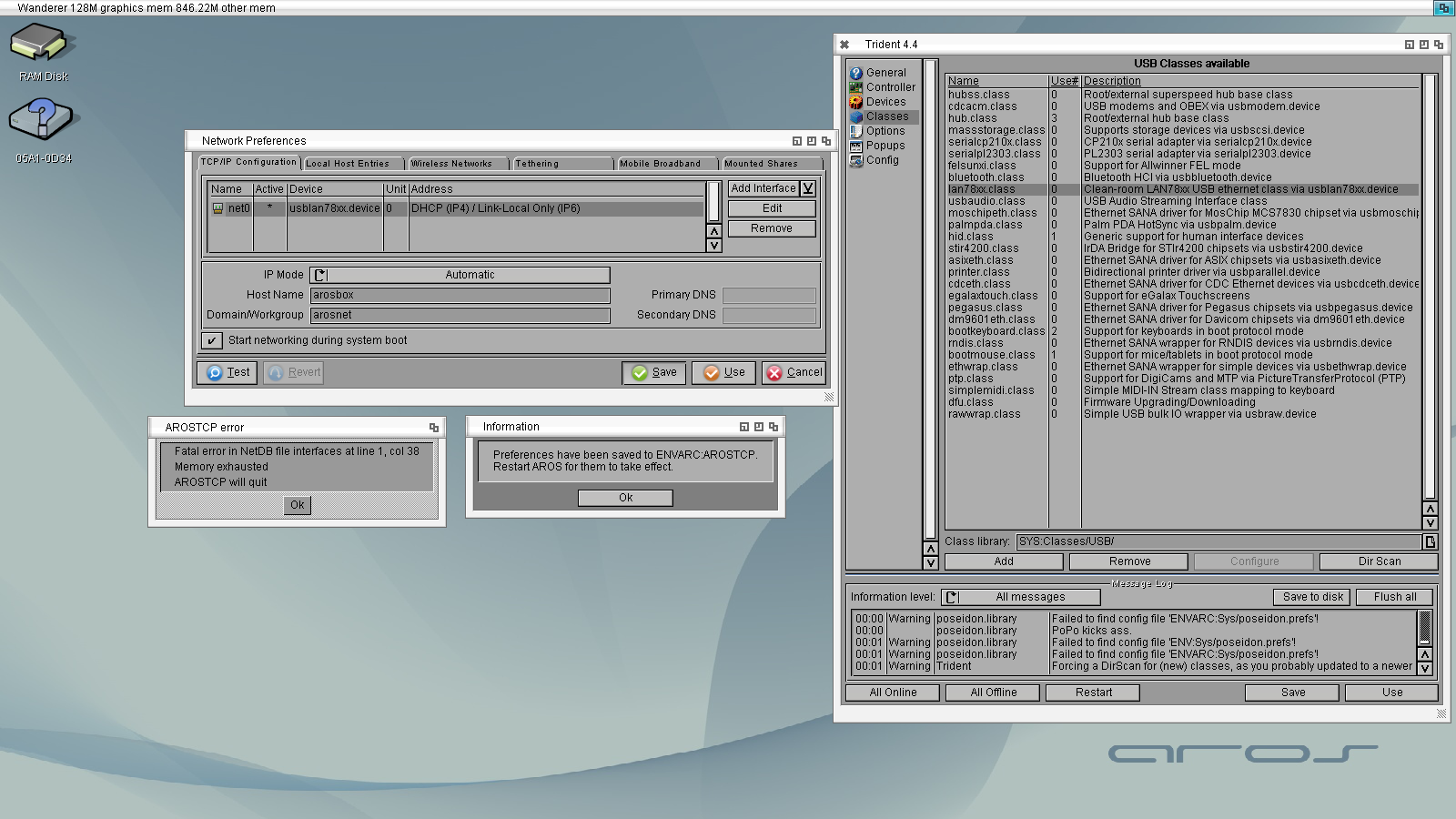
Task: Select bluetooth.class in the classes list
Action: (1183, 177)
